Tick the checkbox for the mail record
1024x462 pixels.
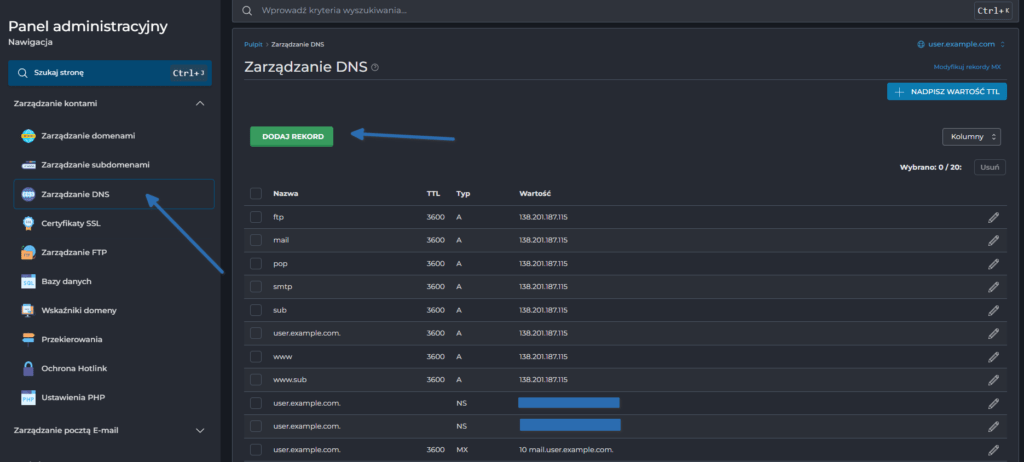click(x=256, y=240)
